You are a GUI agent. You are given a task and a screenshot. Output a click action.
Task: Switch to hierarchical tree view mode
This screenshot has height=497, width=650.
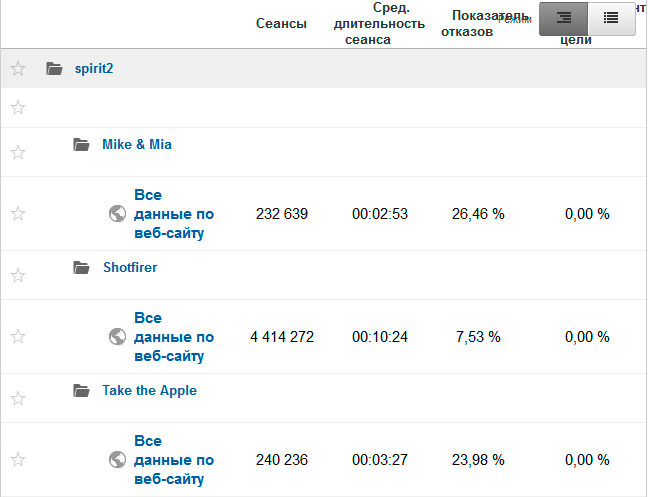coord(564,17)
